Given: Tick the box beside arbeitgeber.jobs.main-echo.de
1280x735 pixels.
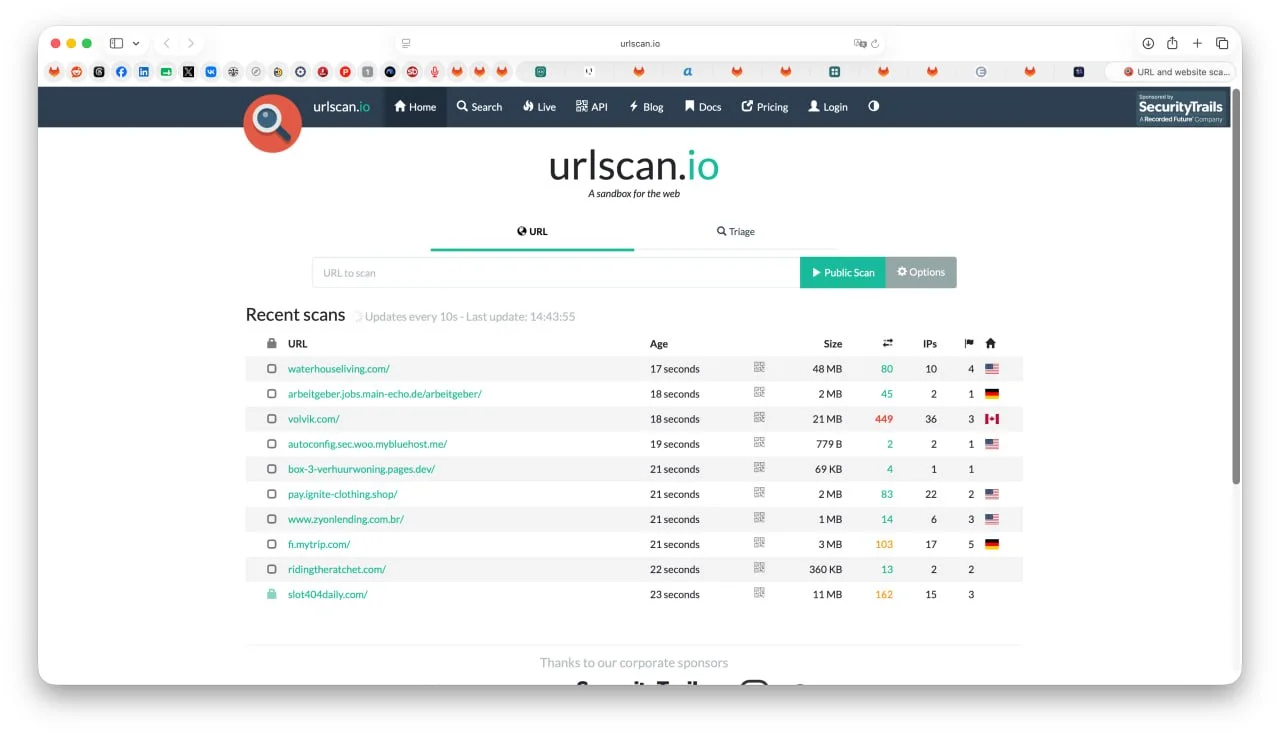Looking at the screenshot, I should pos(271,393).
